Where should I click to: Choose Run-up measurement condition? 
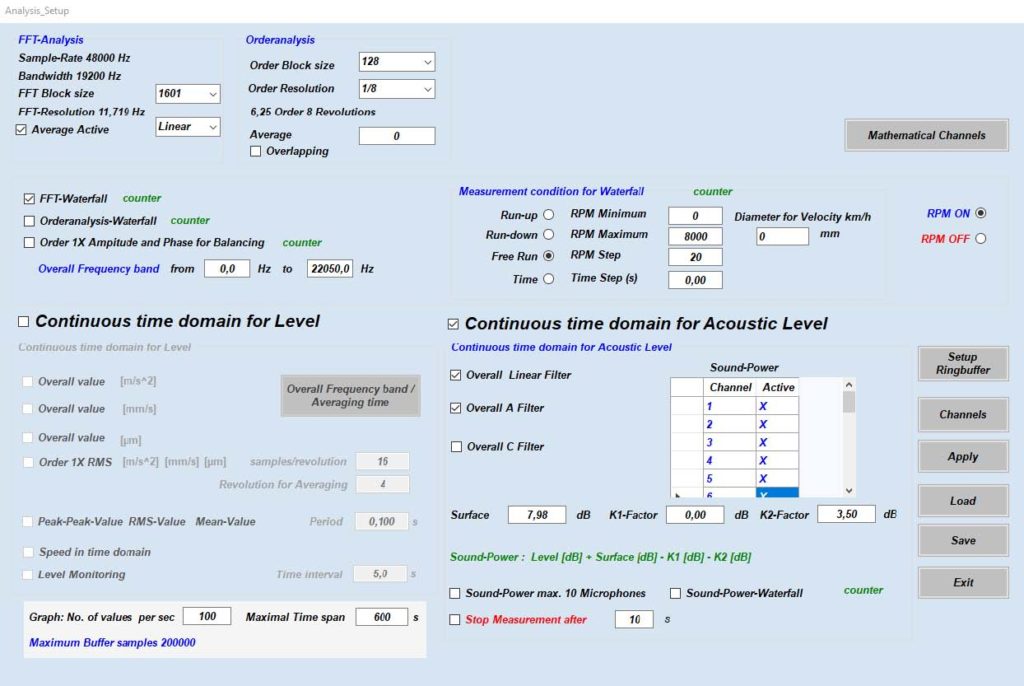point(548,215)
